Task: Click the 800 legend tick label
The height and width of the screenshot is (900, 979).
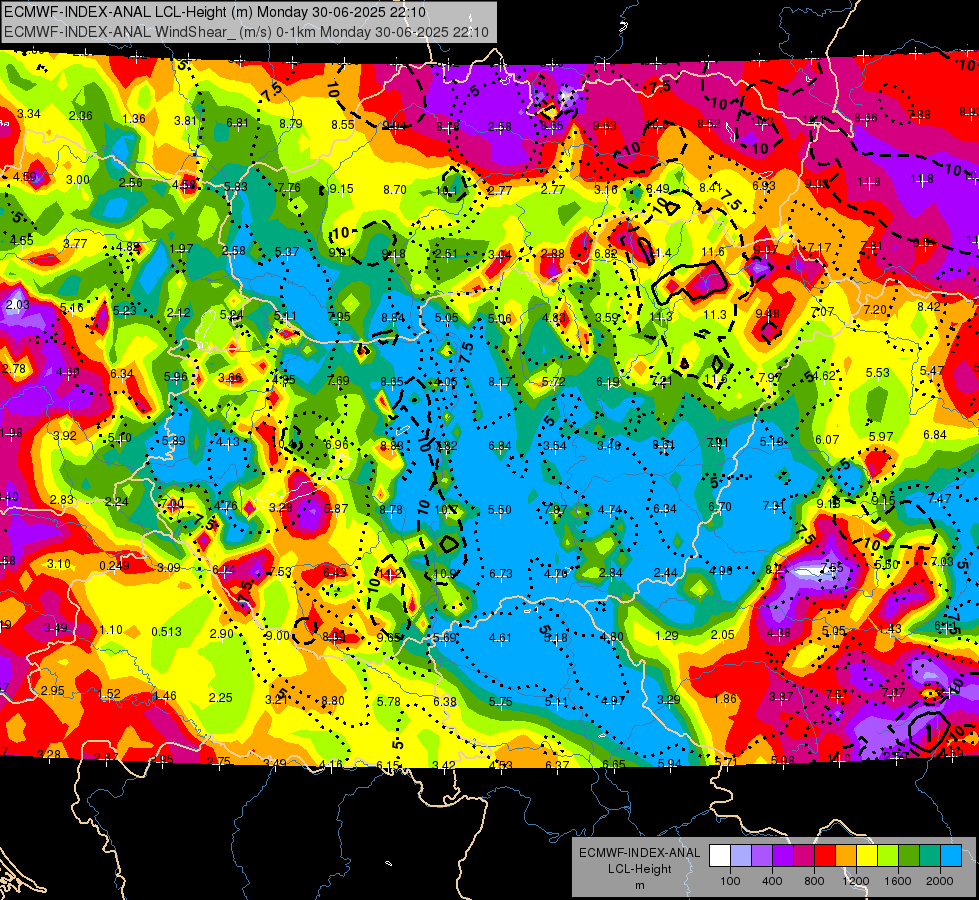Action: 814,881
